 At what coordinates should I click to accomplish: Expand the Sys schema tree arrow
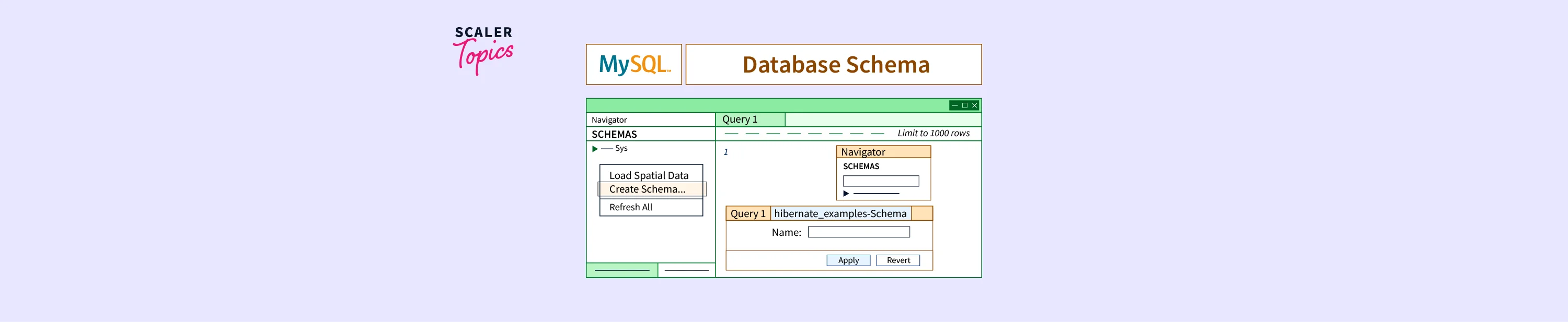click(x=595, y=149)
